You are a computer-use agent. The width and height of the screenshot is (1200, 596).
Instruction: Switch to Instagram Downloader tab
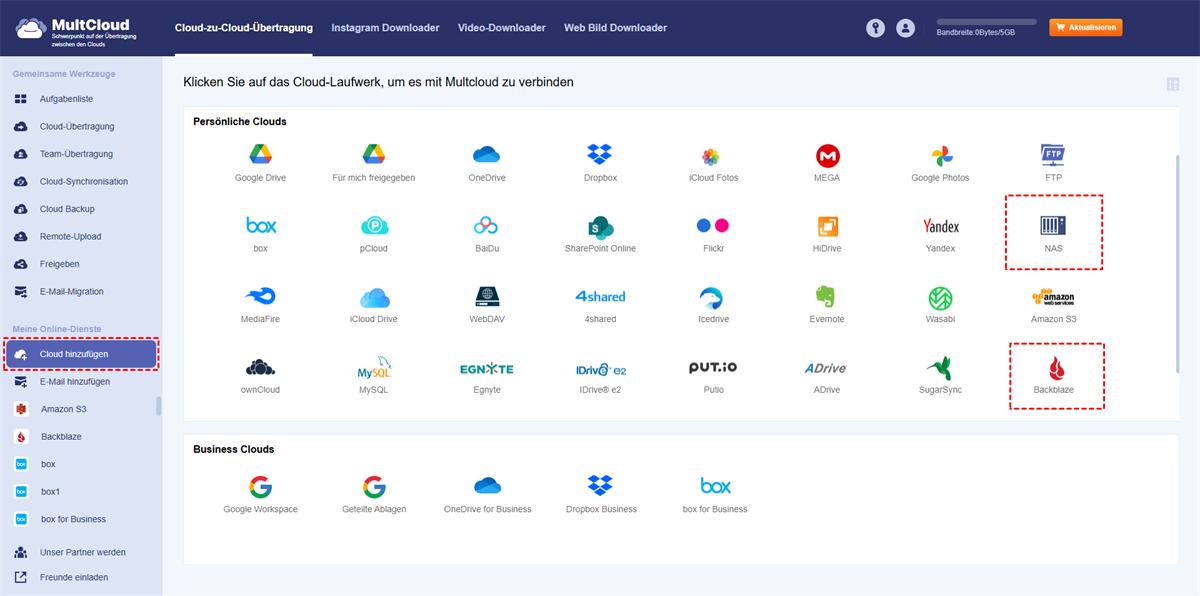(x=385, y=28)
